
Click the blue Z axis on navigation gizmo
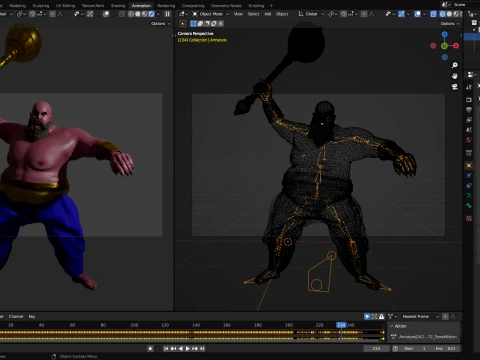[445, 34]
